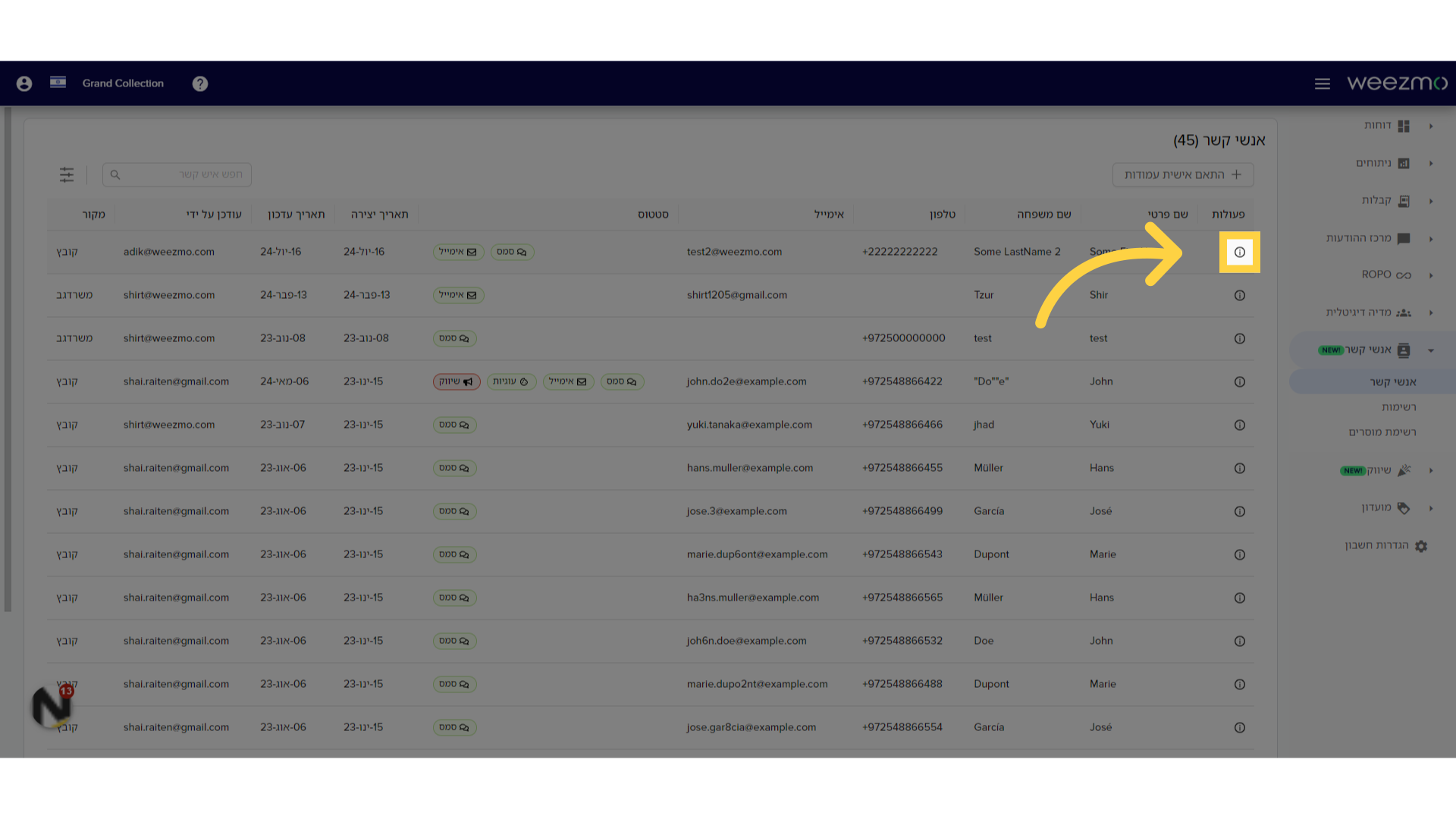1456x819 pixels.
Task: Open info icon for hans.muller@example.com row
Action: 1240,468
